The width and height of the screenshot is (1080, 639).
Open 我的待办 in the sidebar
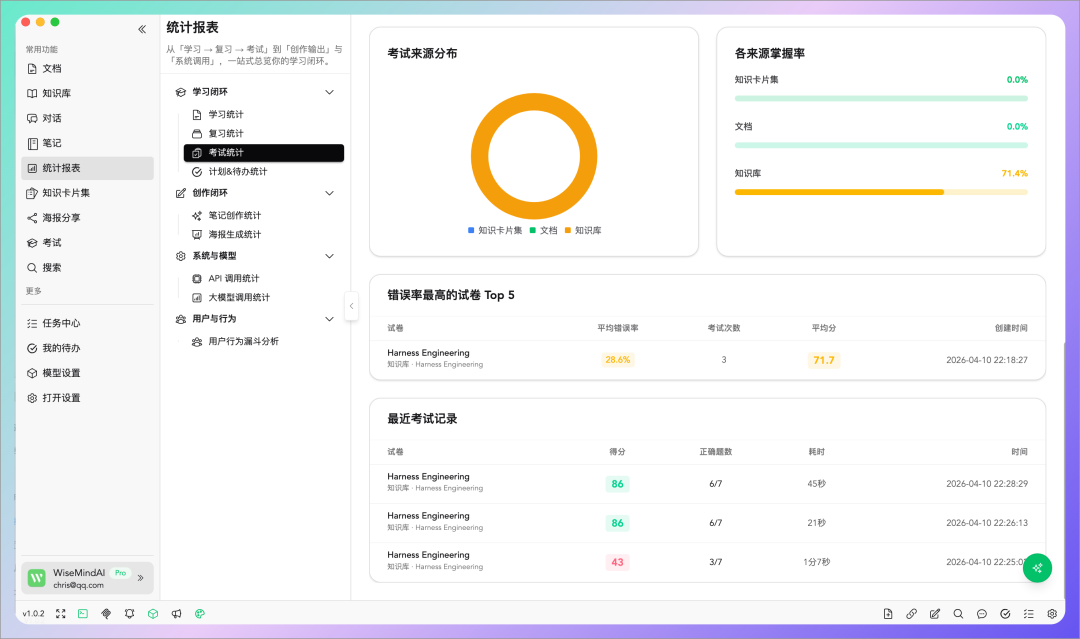click(x=87, y=348)
